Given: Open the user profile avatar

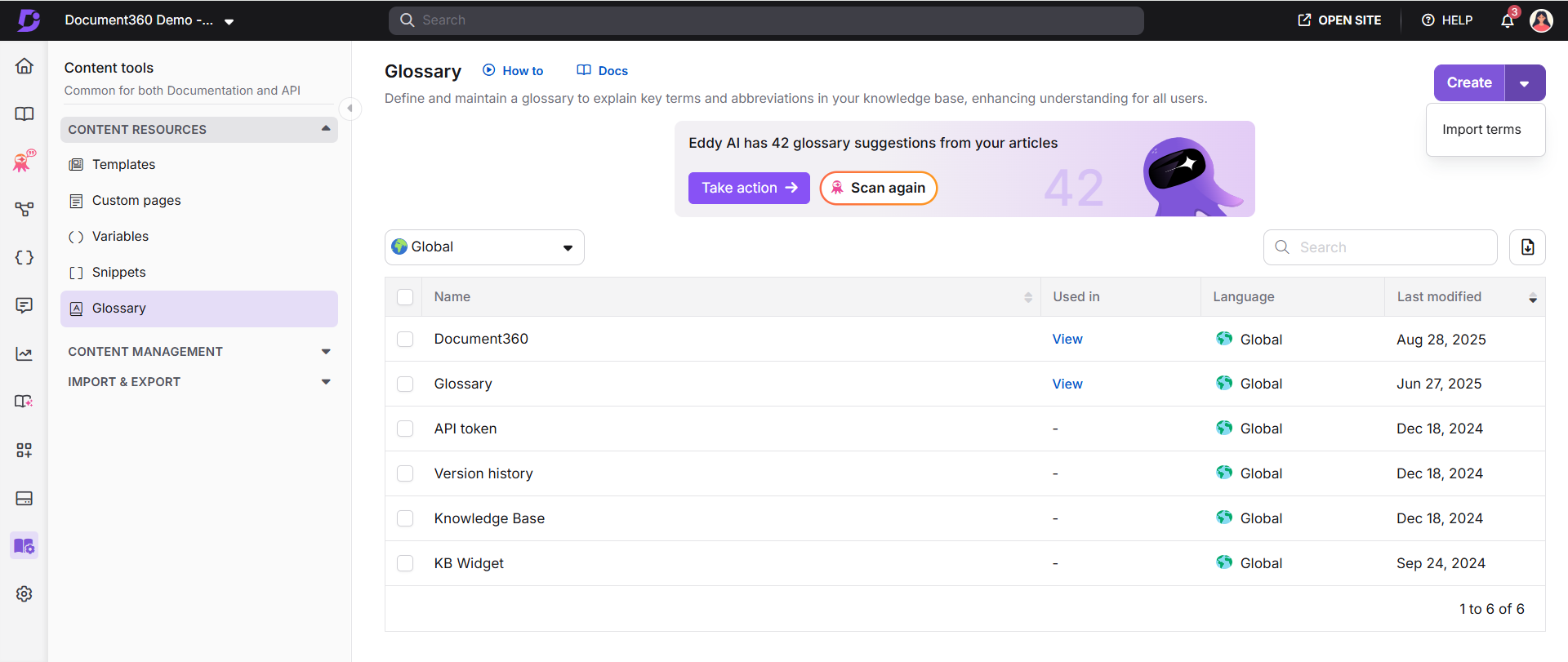Looking at the screenshot, I should coord(1541,20).
